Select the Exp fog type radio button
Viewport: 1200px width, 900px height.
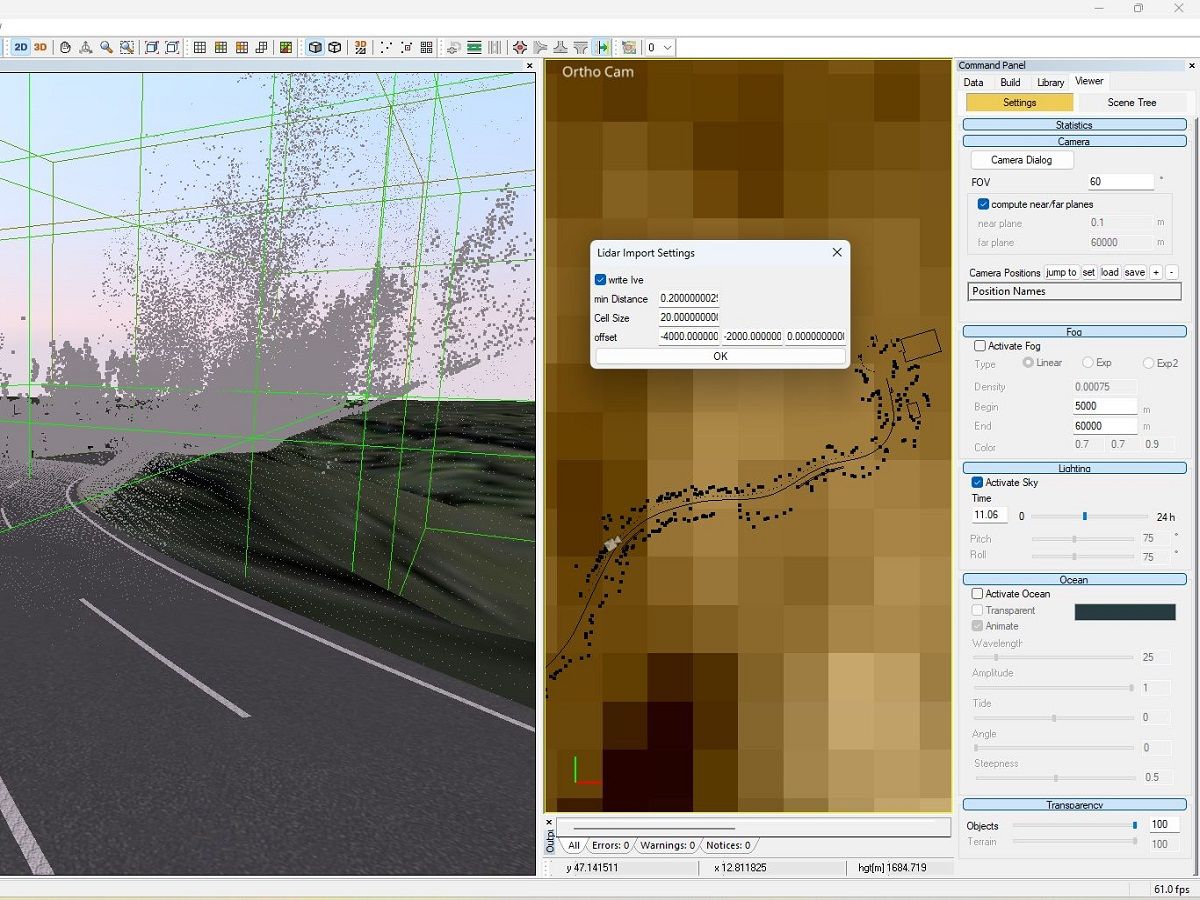pyautogui.click(x=1089, y=363)
